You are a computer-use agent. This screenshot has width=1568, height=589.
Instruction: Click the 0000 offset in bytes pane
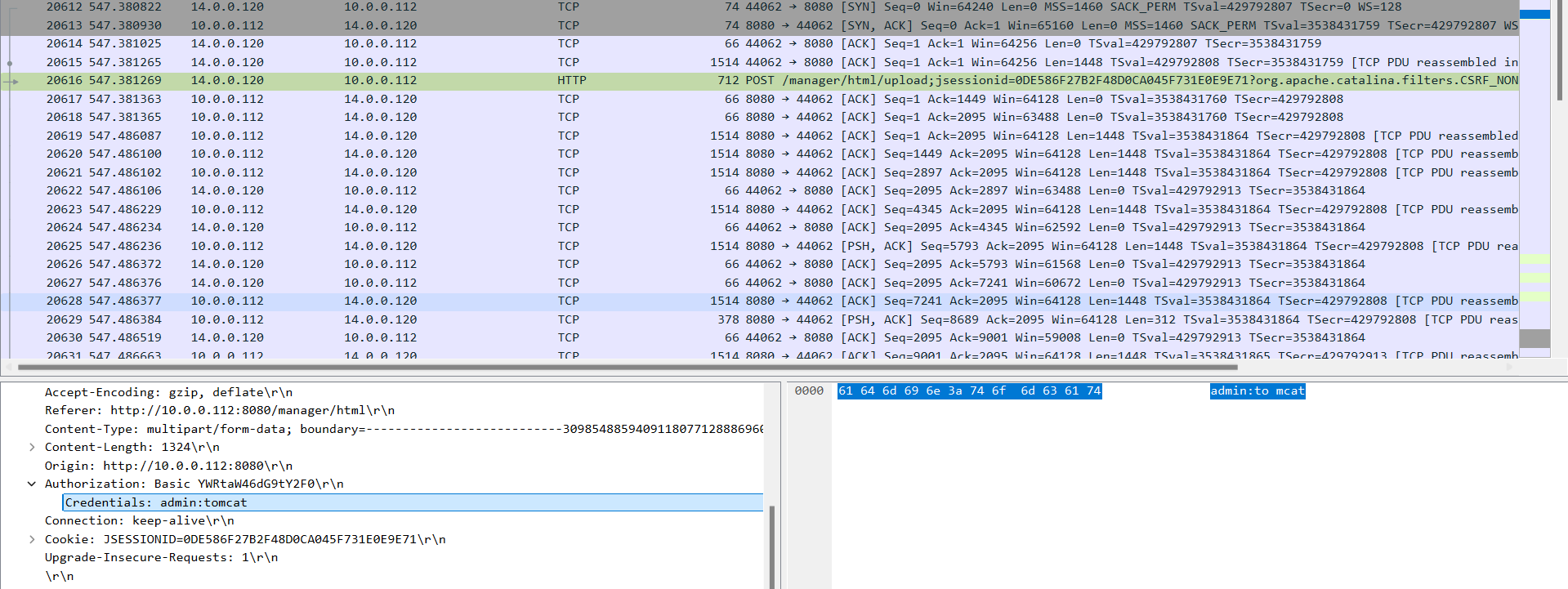click(809, 391)
